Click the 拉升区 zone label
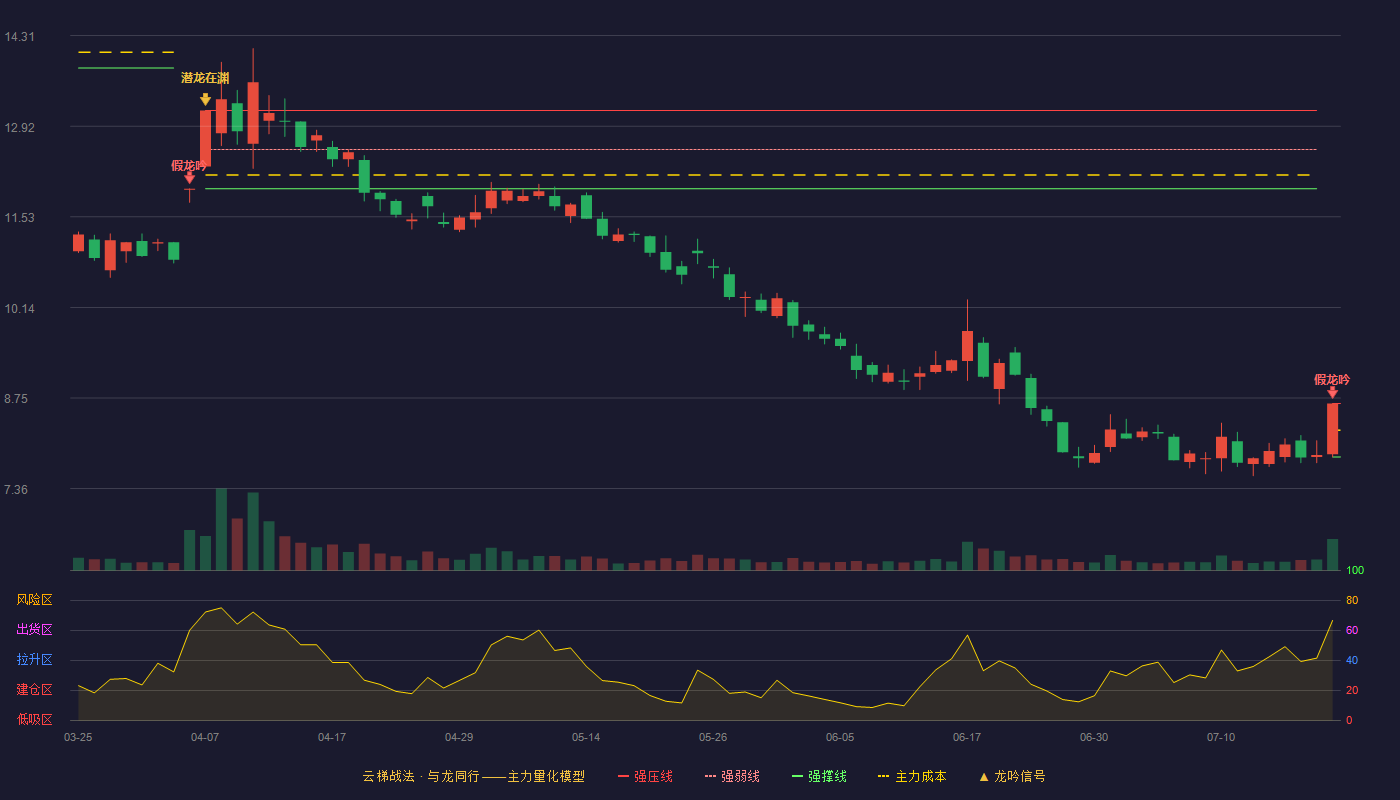The width and height of the screenshot is (1400, 800). (x=34, y=660)
